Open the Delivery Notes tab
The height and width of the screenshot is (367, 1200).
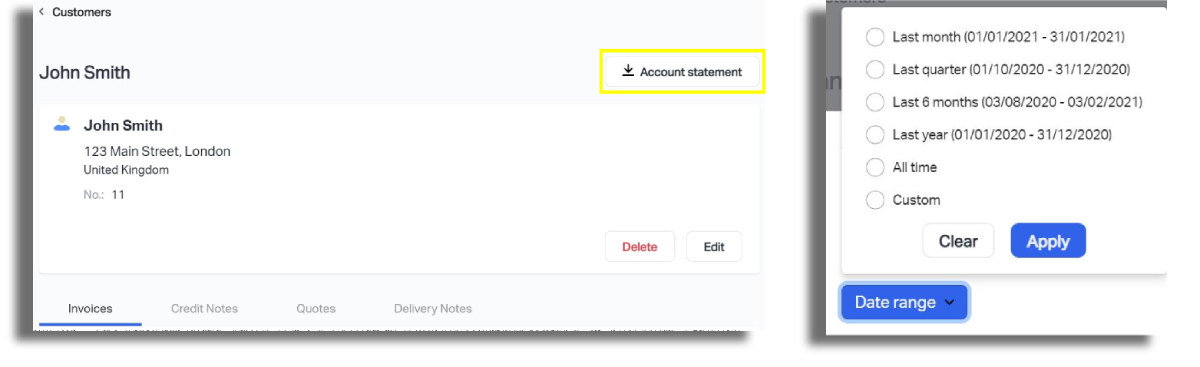pyautogui.click(x=433, y=308)
